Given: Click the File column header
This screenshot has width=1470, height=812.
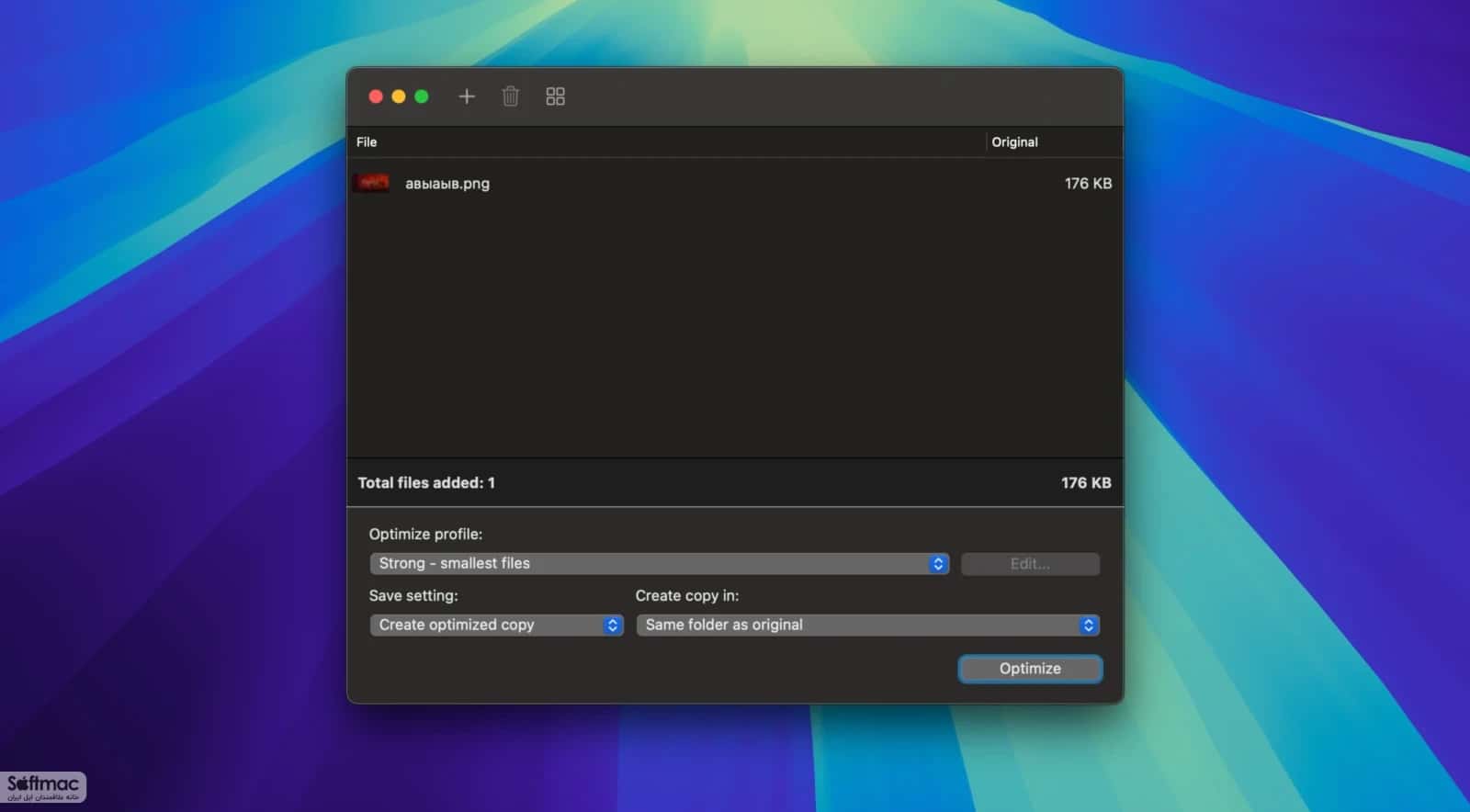Looking at the screenshot, I should tap(367, 142).
